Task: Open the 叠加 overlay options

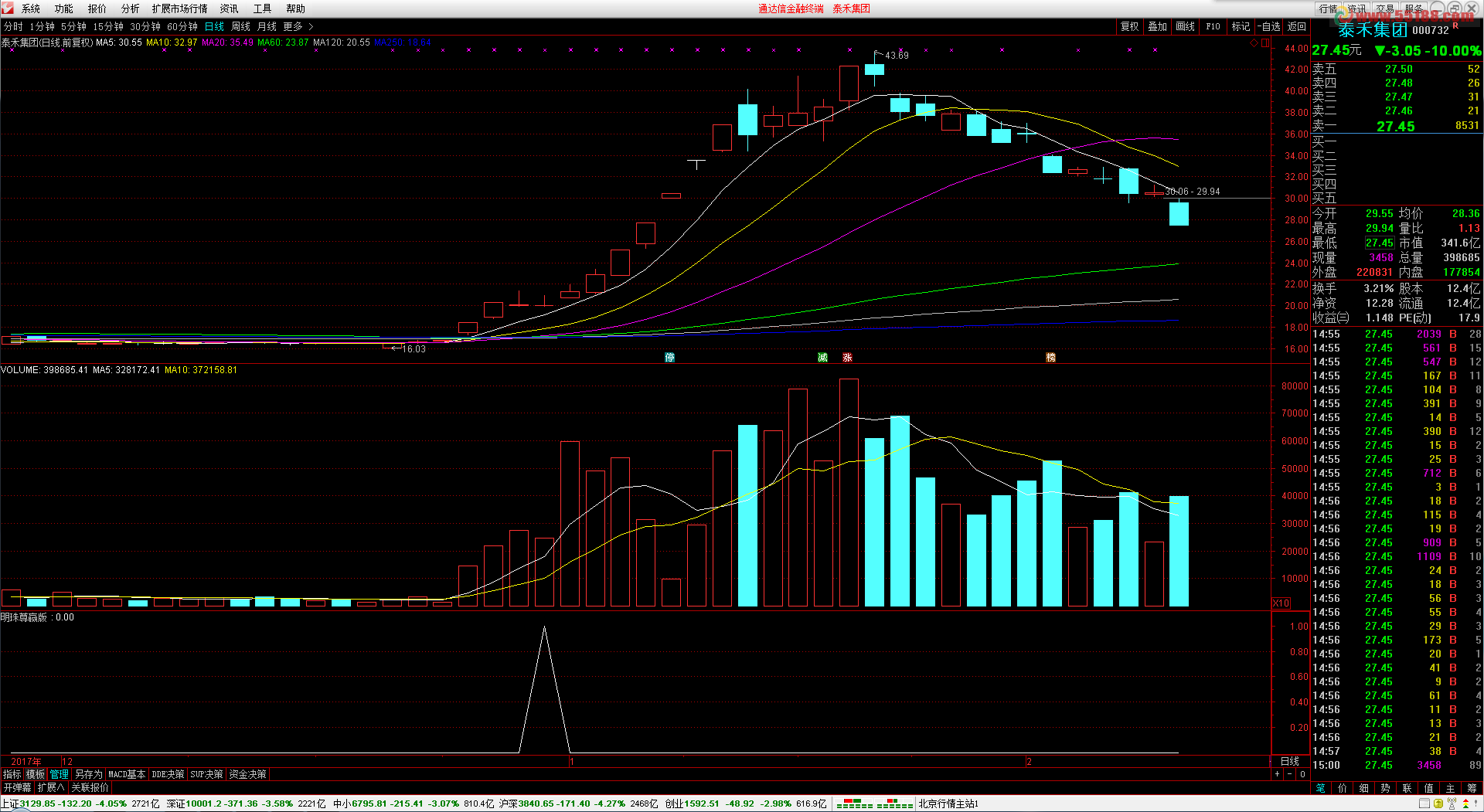Action: point(1157,26)
